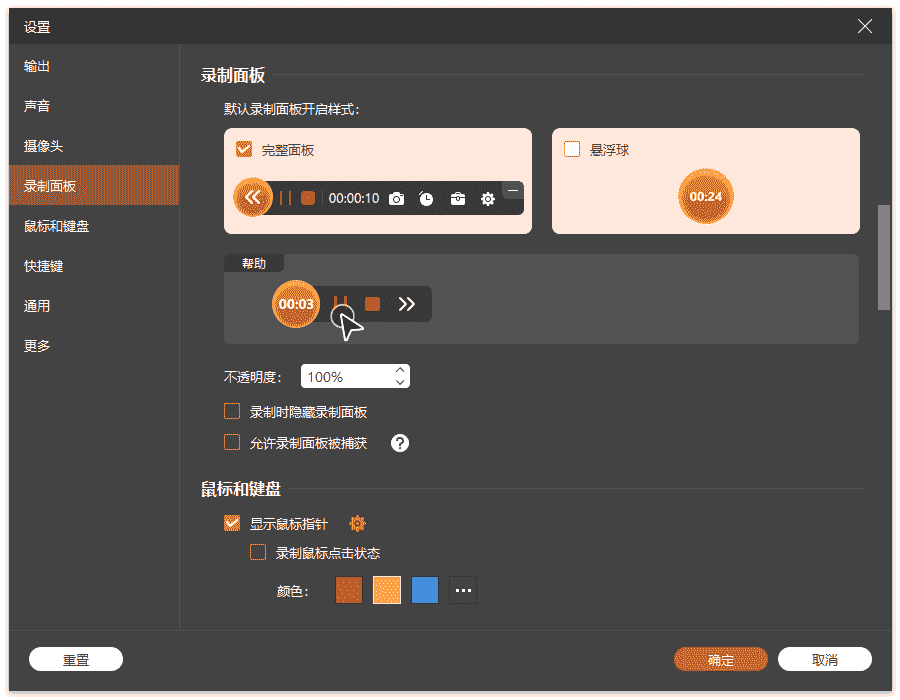The image size is (900, 700).
Task: Select the blue color swatch
Action: (x=425, y=590)
